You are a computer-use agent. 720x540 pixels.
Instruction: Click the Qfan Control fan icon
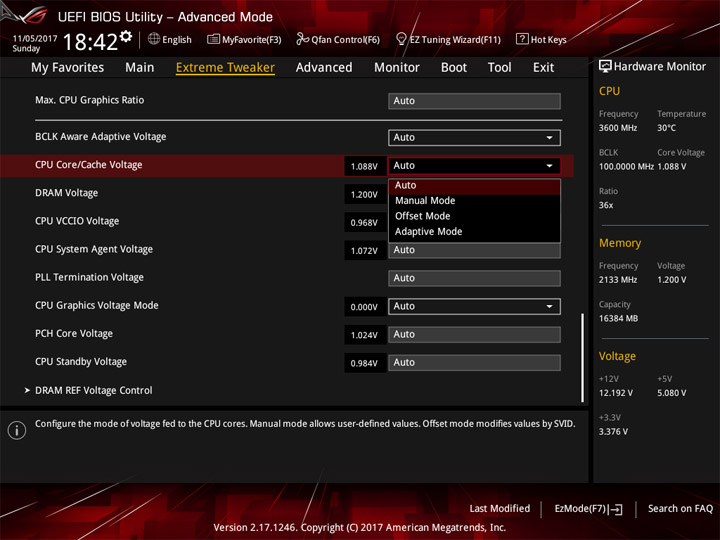(302, 39)
